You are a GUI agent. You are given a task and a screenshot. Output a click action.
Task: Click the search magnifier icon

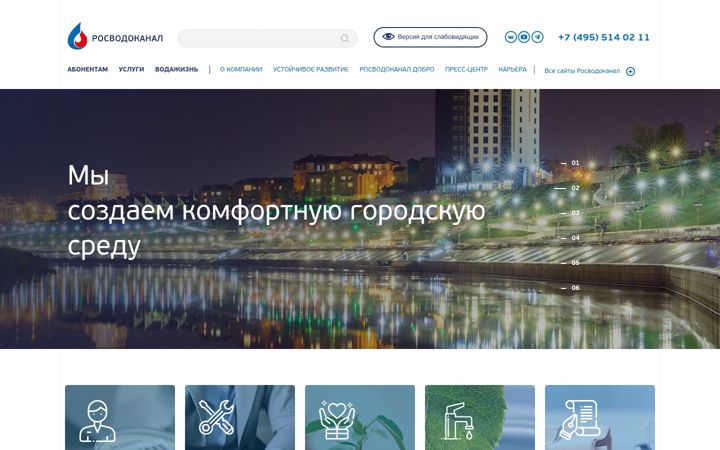click(x=344, y=39)
